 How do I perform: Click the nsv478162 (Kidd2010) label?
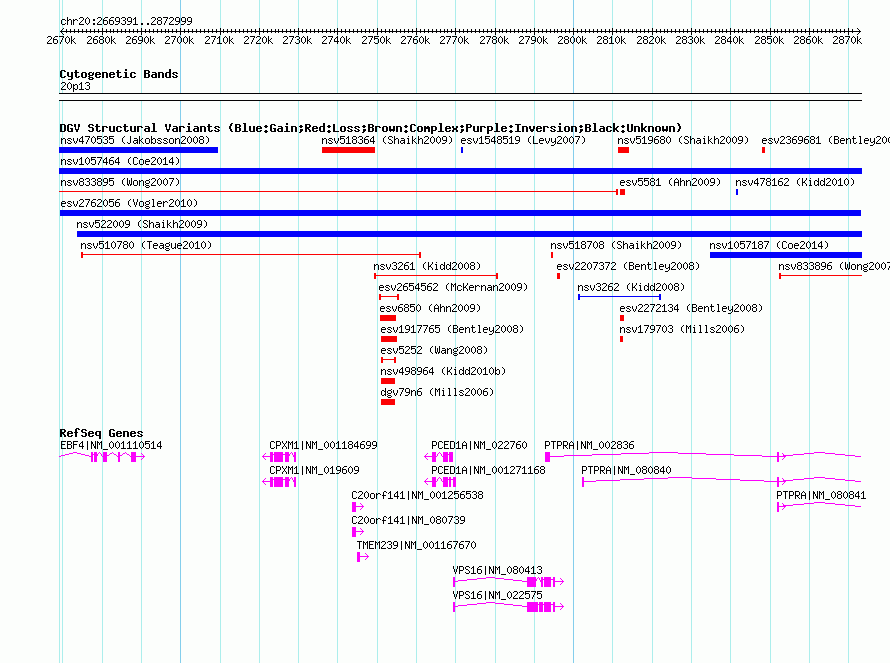(x=795, y=182)
